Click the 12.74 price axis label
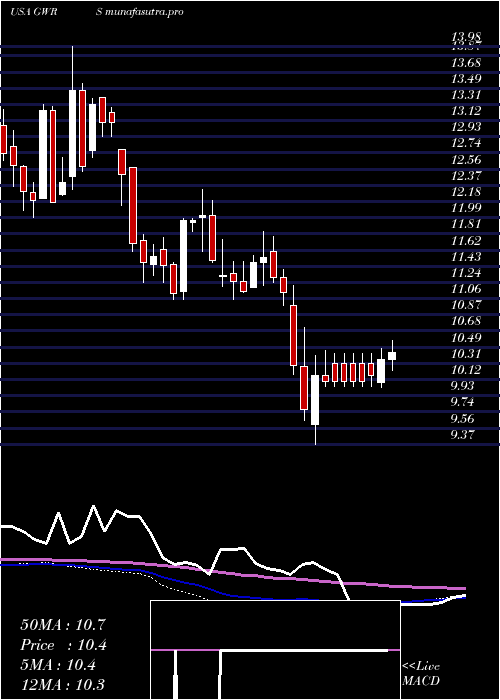 click(466, 143)
